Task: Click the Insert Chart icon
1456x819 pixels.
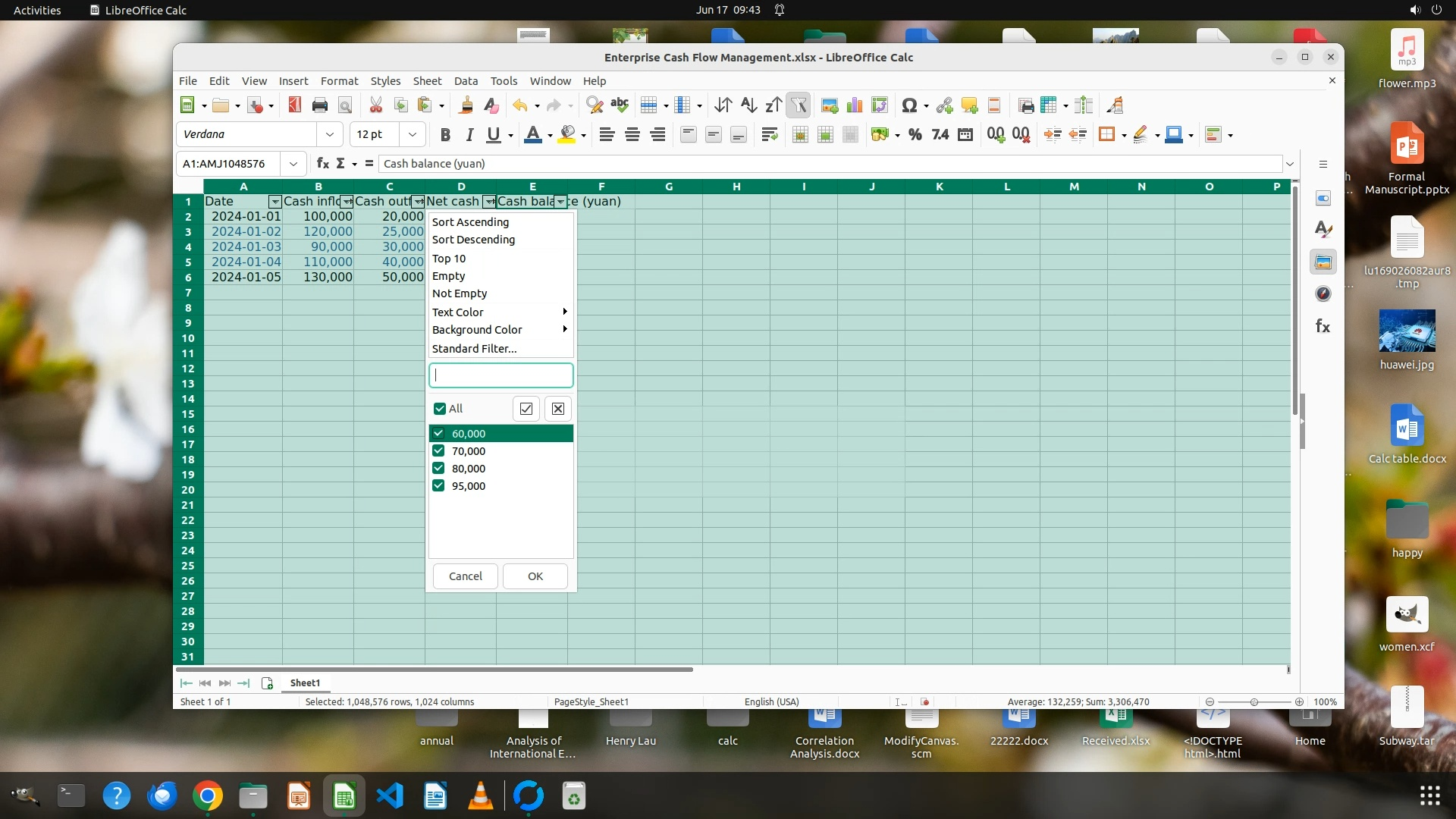Action: [x=855, y=105]
